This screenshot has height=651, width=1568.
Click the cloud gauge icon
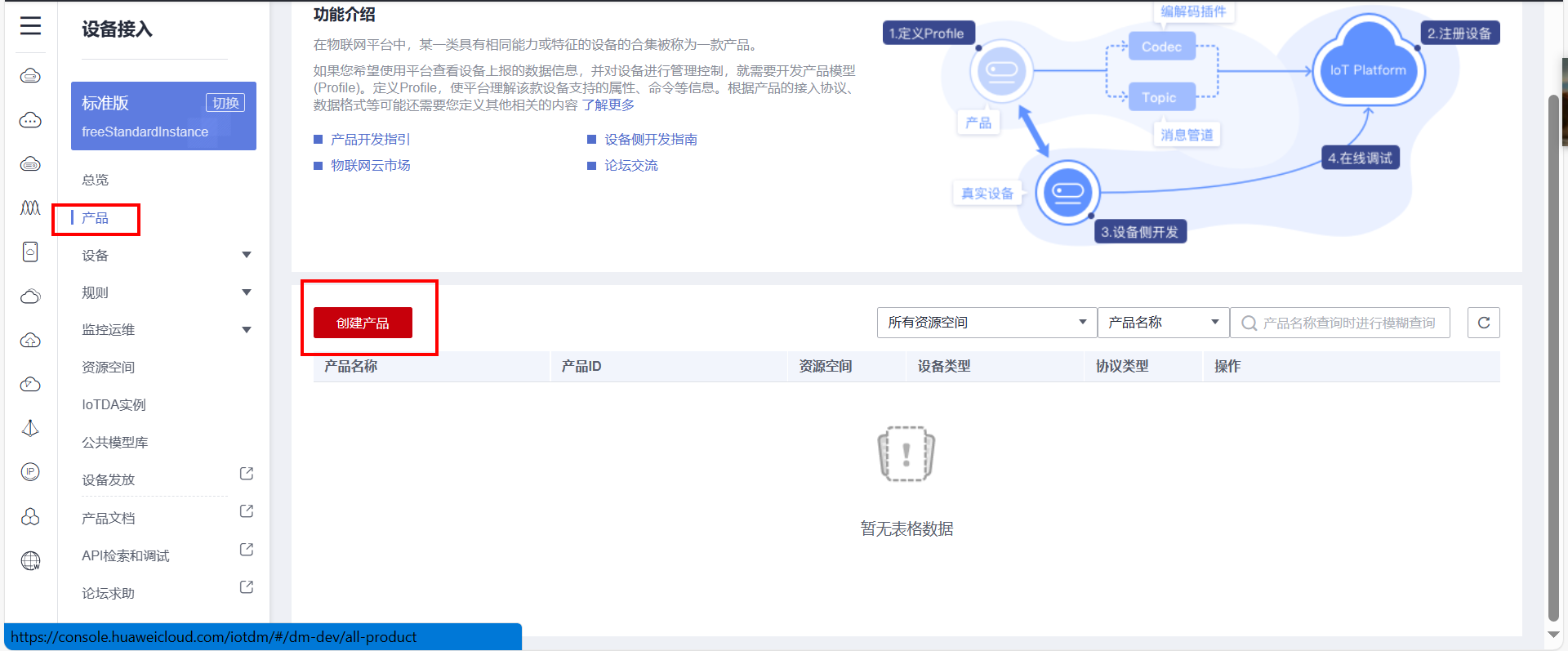coord(30,384)
